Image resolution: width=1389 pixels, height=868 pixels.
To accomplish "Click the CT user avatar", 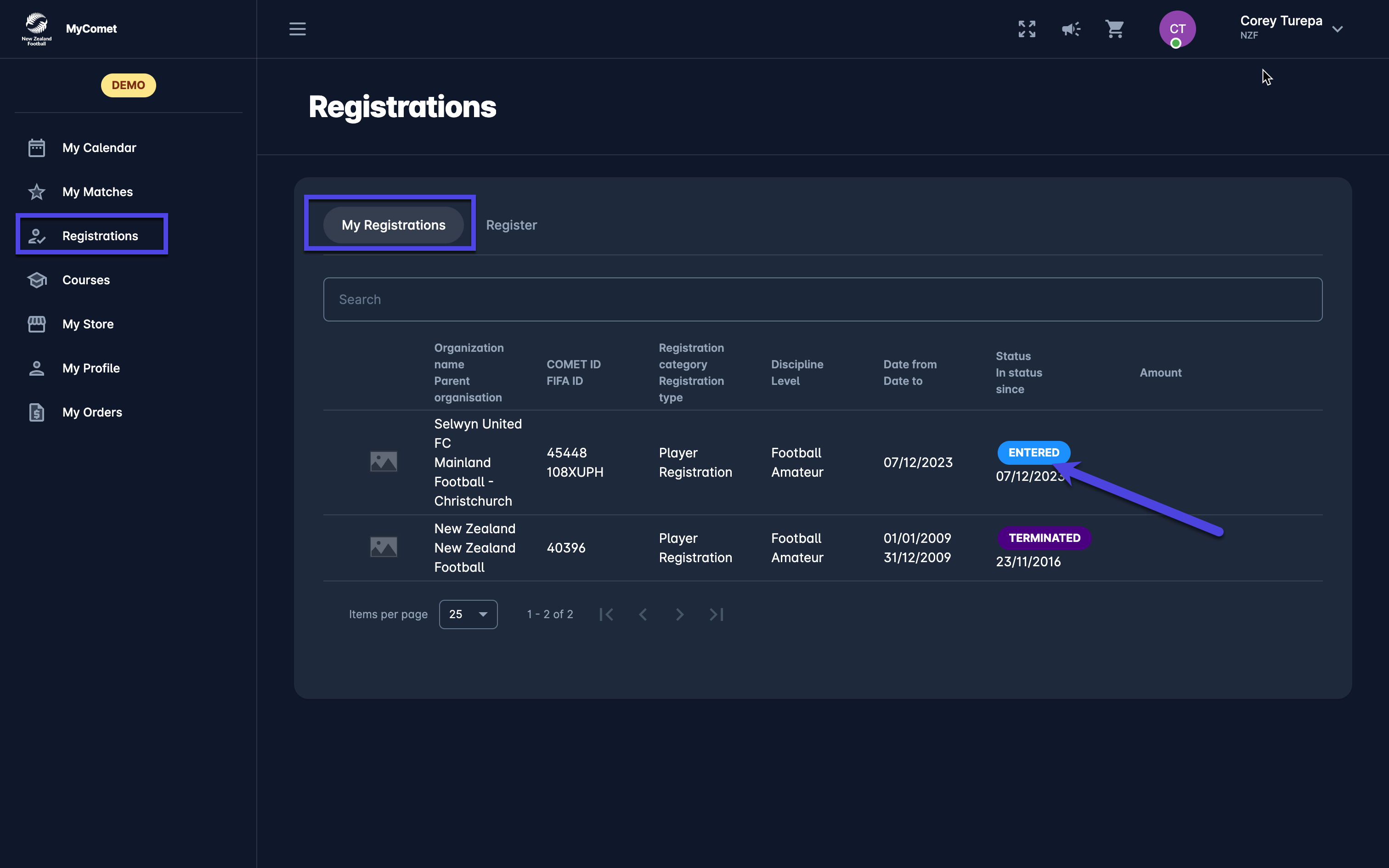I will click(x=1177, y=28).
